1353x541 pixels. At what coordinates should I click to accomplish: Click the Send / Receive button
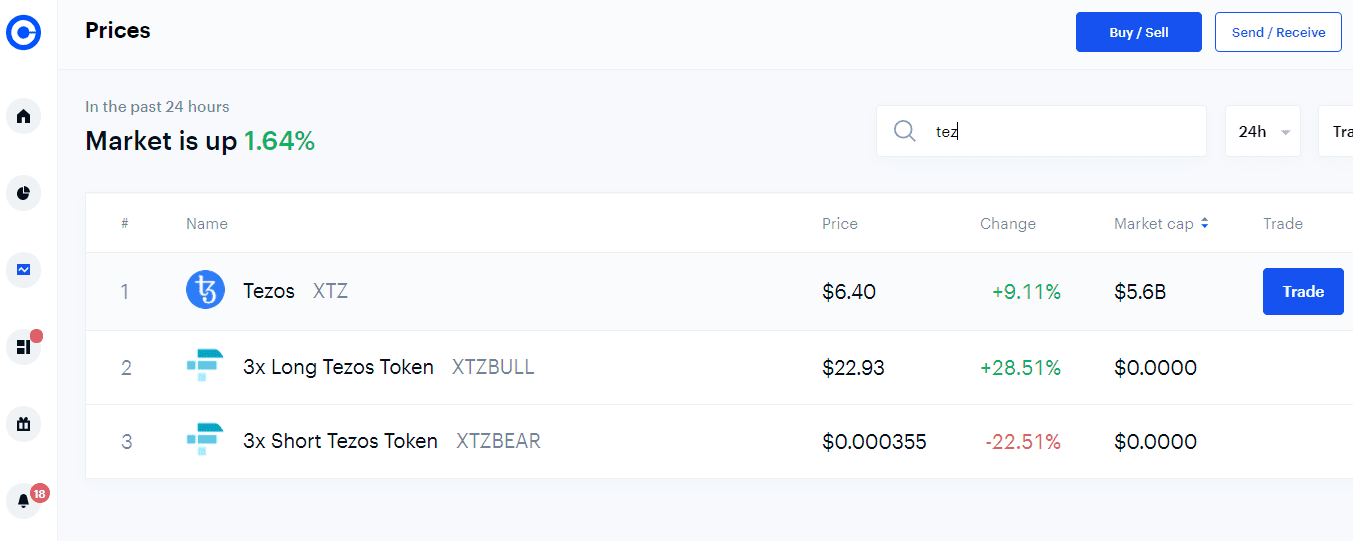click(1278, 32)
